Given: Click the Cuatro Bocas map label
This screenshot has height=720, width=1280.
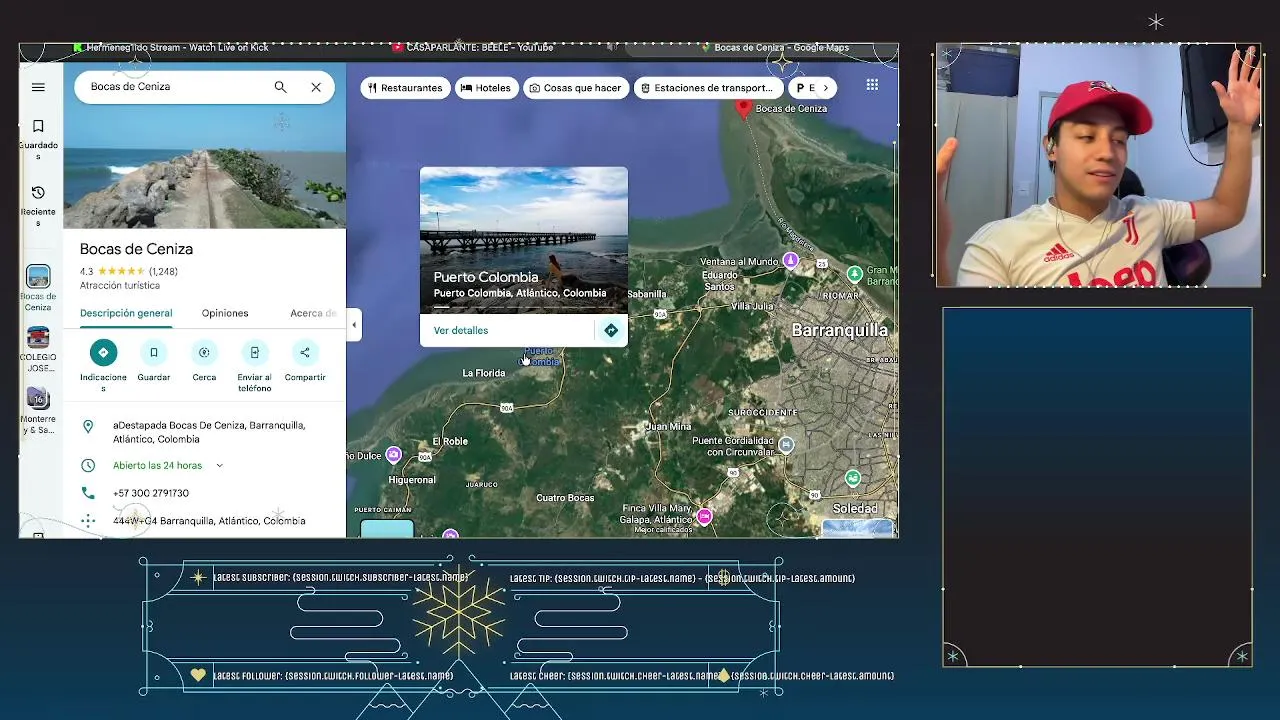Looking at the screenshot, I should click(x=565, y=498).
